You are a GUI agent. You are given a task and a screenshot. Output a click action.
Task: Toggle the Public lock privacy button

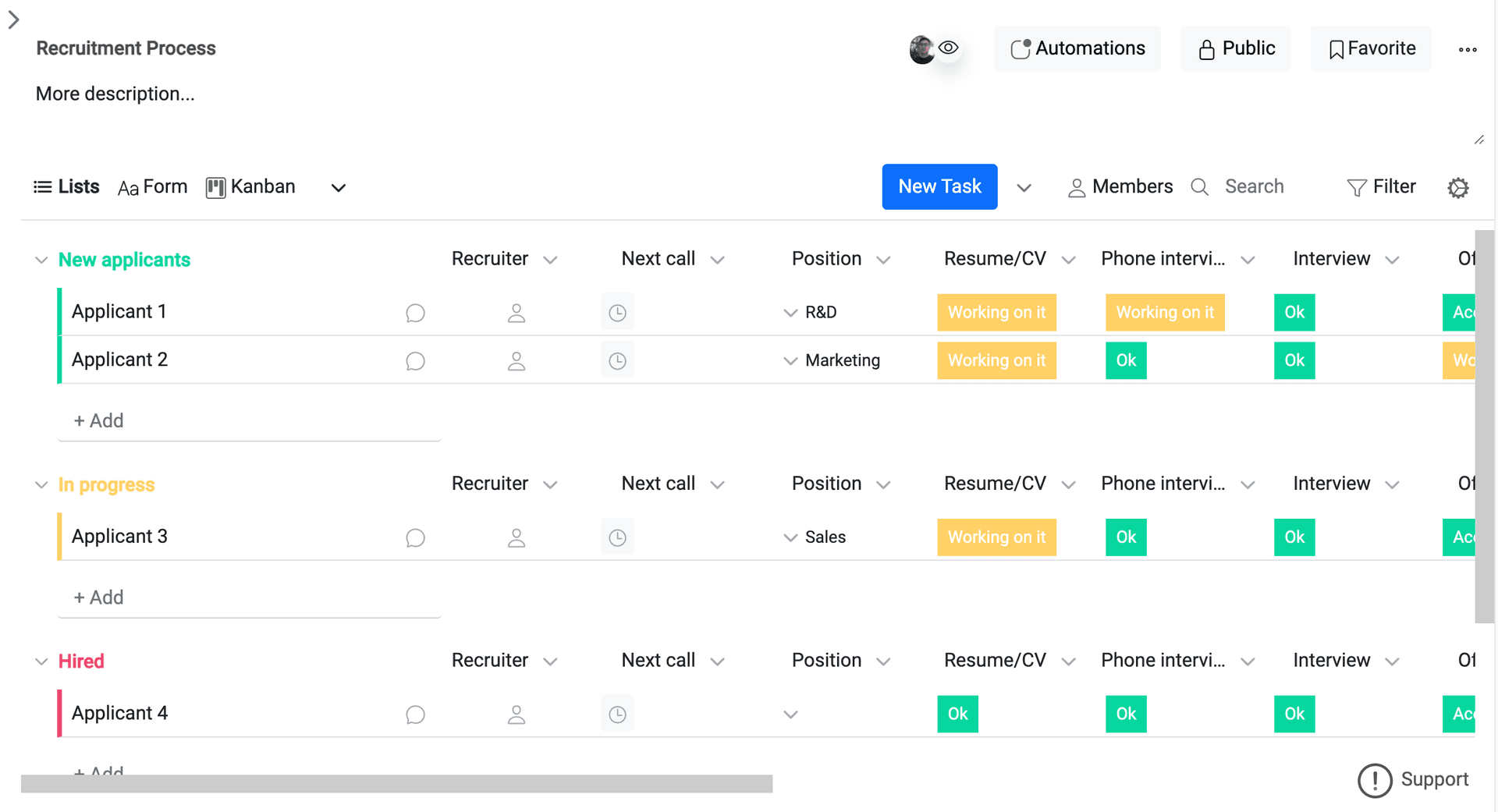click(1235, 48)
